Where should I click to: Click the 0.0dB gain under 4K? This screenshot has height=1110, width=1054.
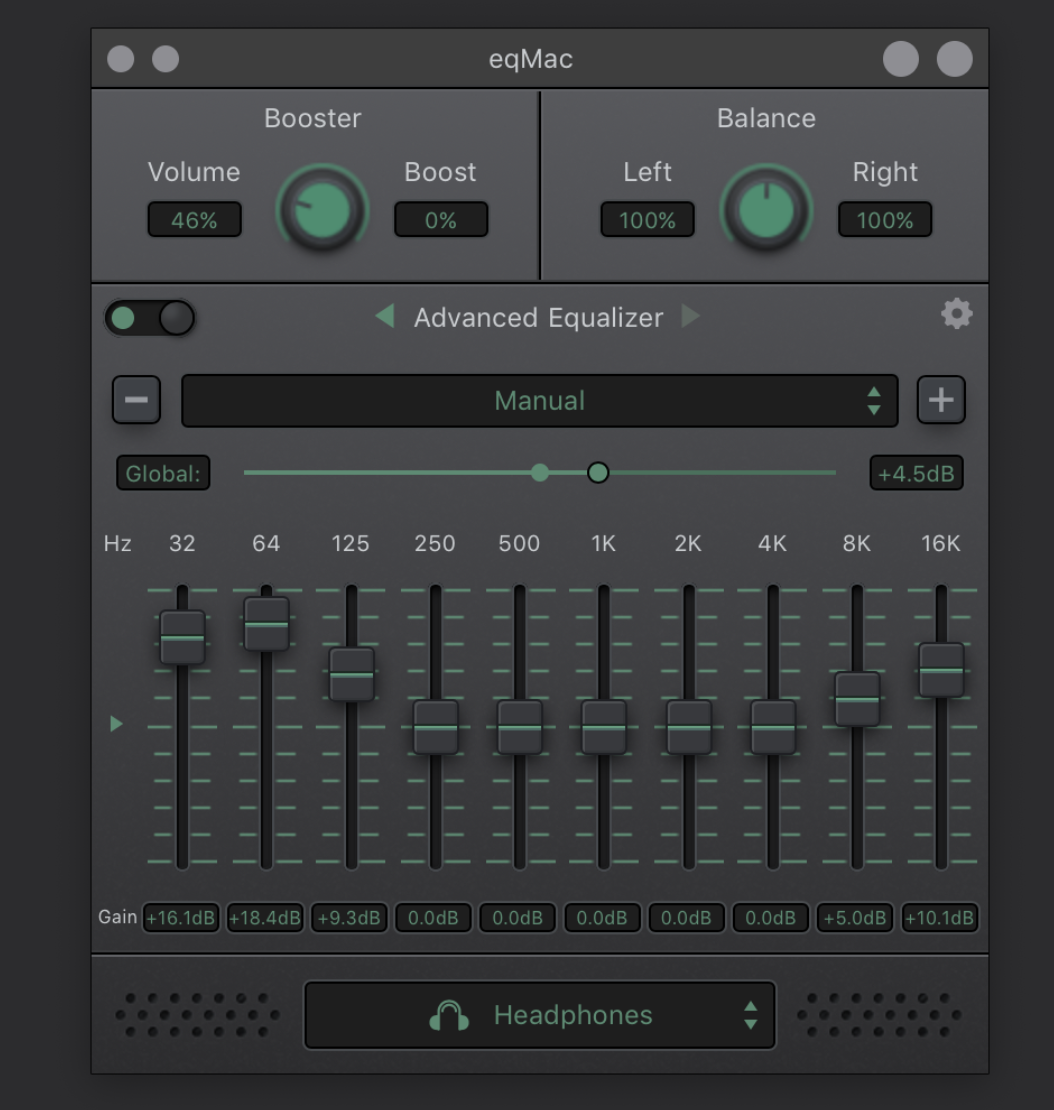pos(770,918)
